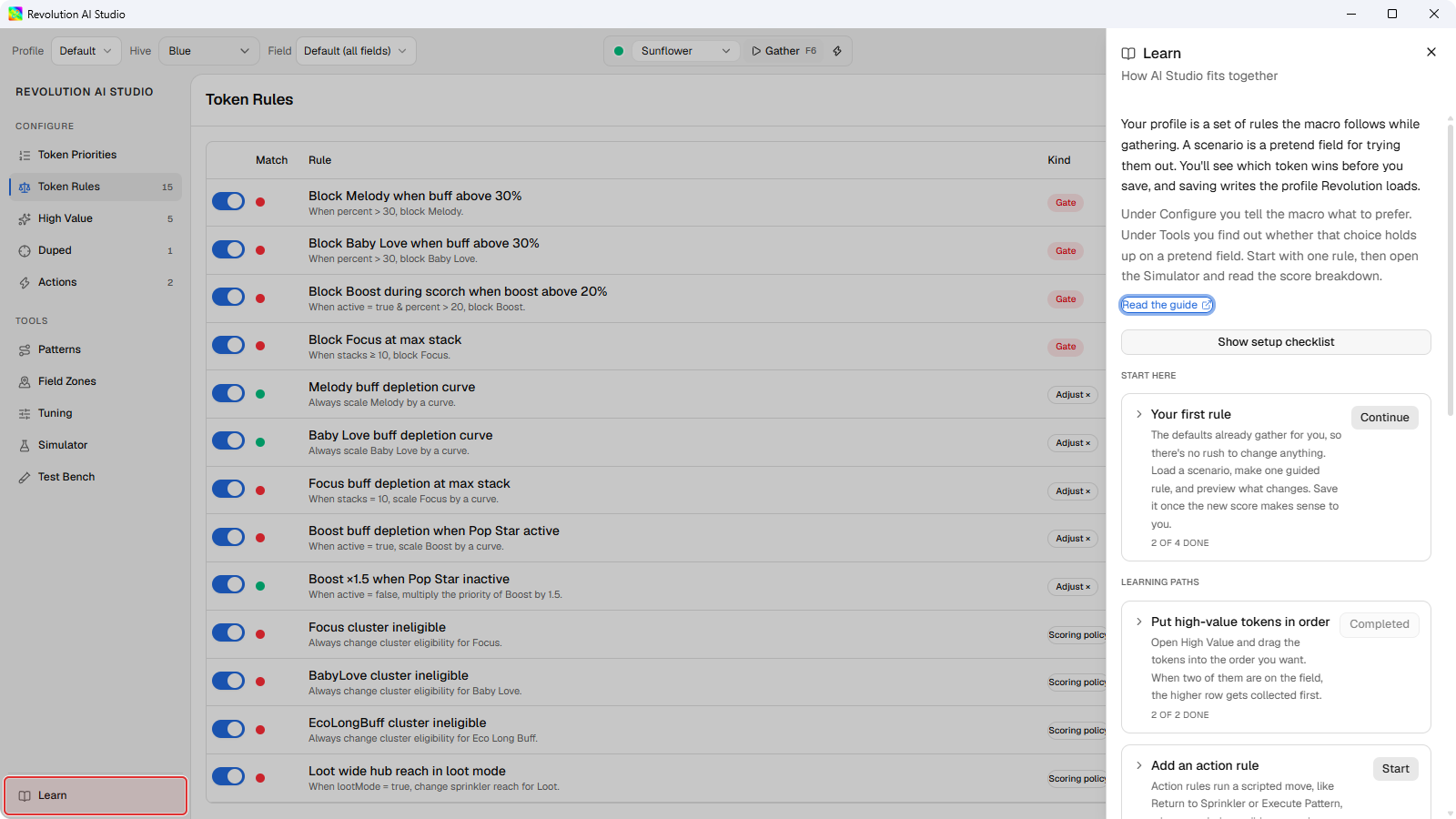Click the Rule column header
The height and width of the screenshot is (819, 1456).
point(319,160)
